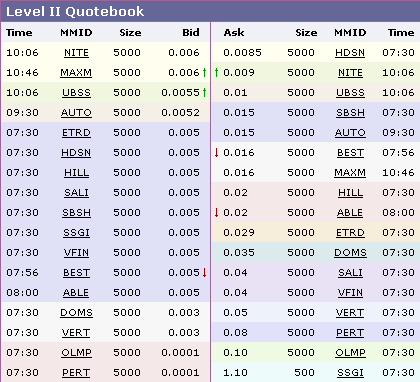
Task: Click red down arrow beside BEST bid 0.005
Action: [x=204, y=272]
